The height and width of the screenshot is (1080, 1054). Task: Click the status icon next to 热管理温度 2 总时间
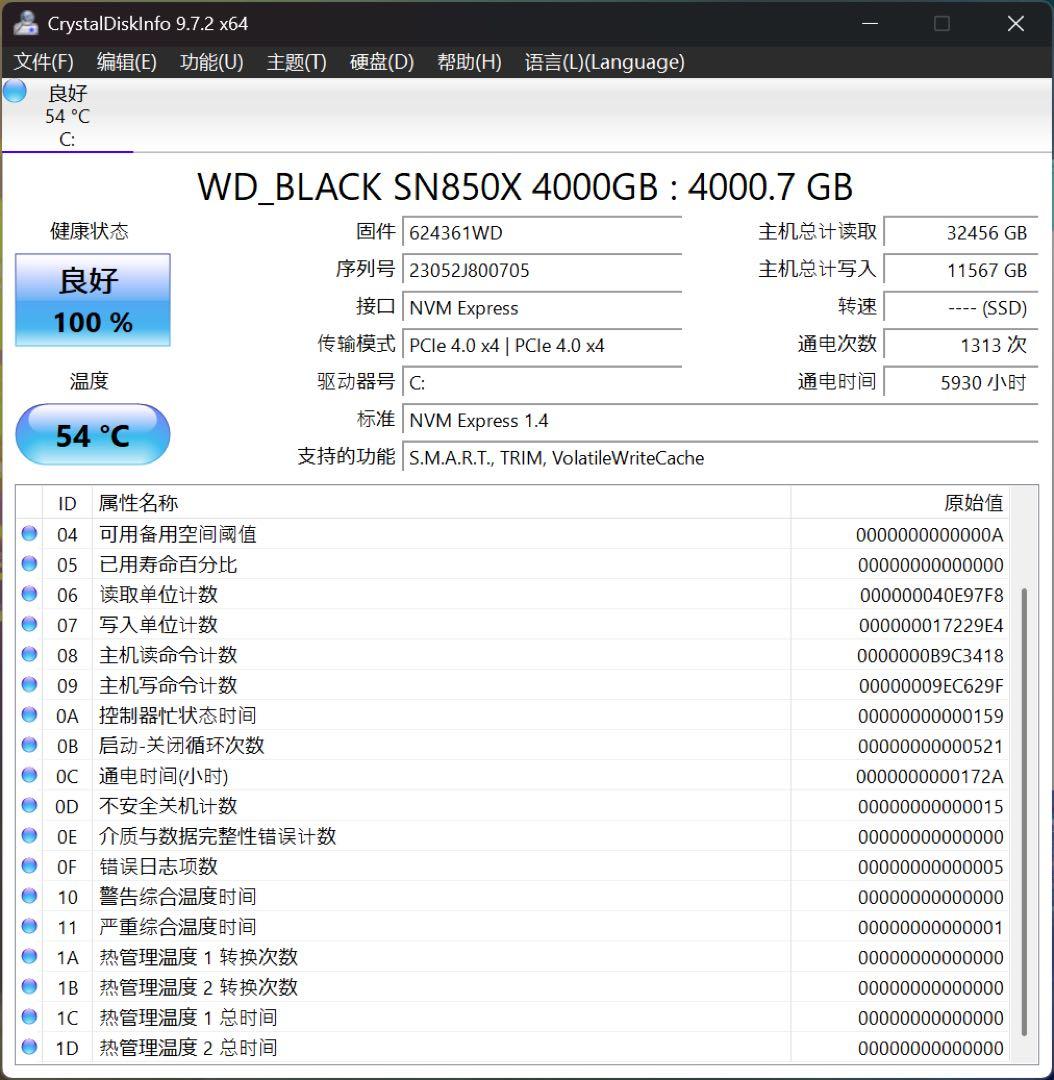29,1047
